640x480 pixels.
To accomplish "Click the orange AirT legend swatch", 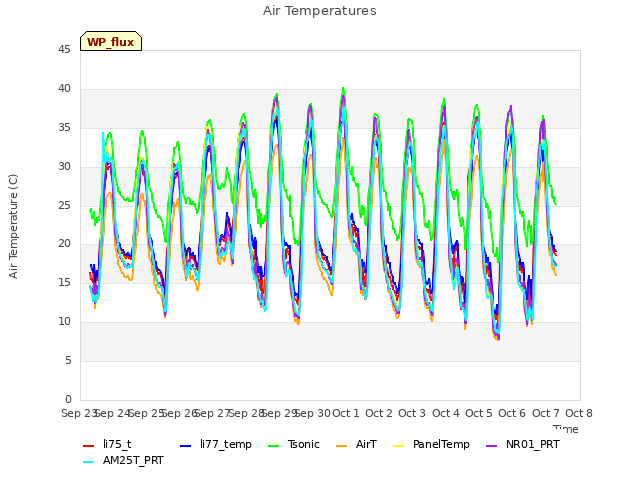I will 341,446.
